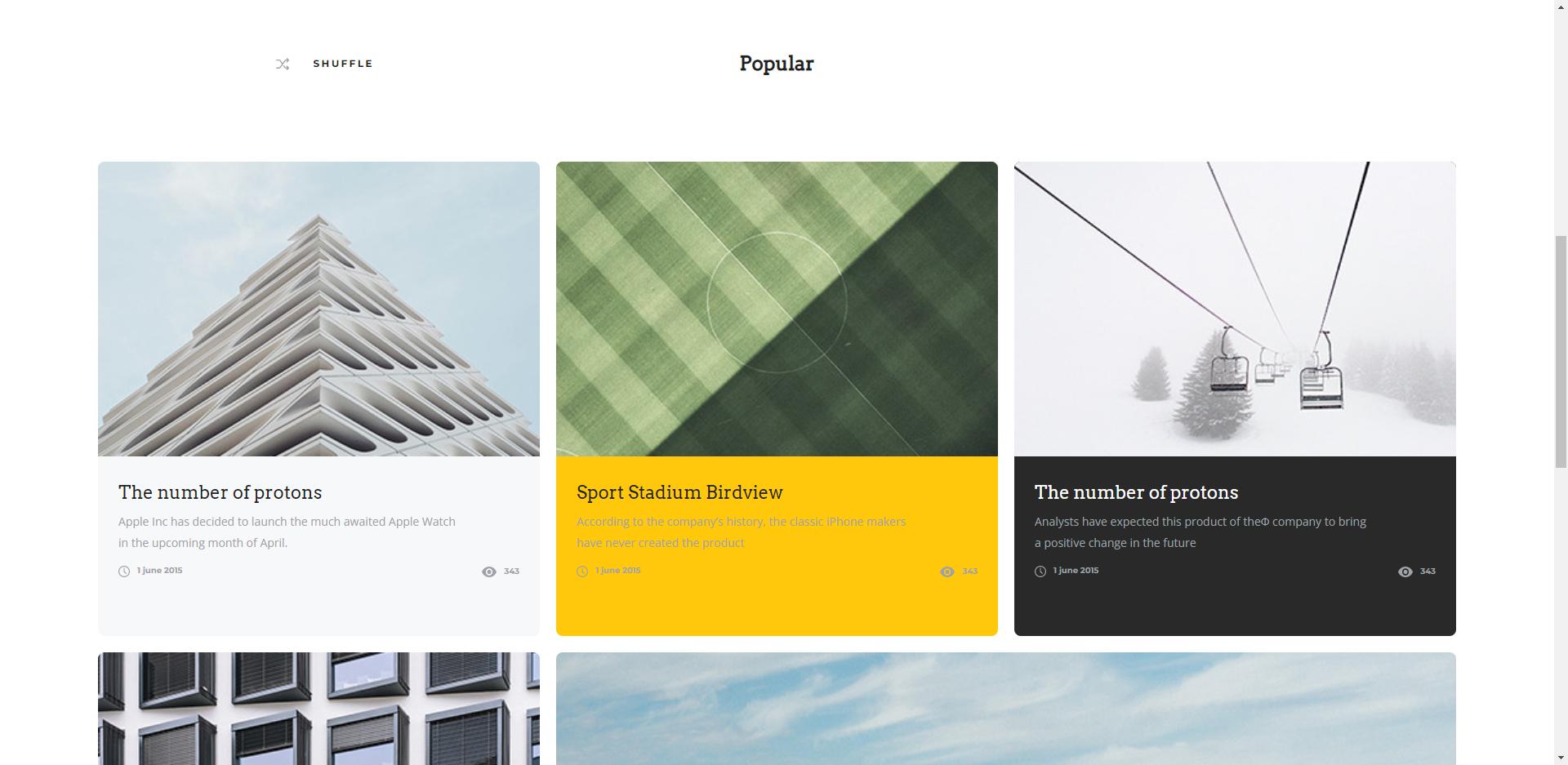
Task: Open the blue cloudy sky thumbnail
Action: pyautogui.click(x=1006, y=709)
